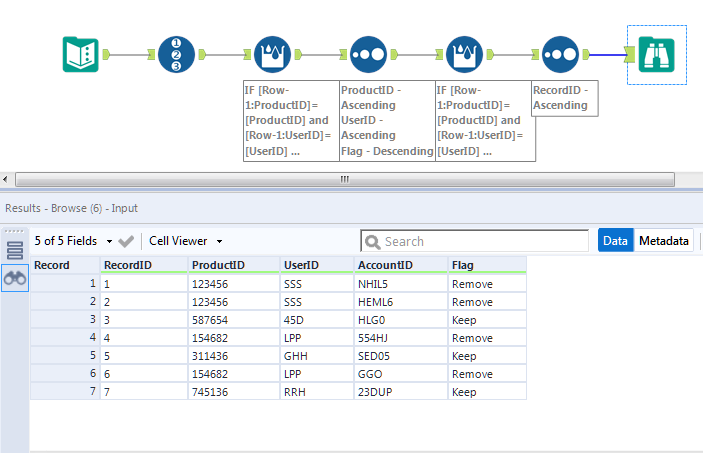Click the binoculars data view icon in Results sidebar
Image resolution: width=703 pixels, height=453 pixels.
point(15,279)
